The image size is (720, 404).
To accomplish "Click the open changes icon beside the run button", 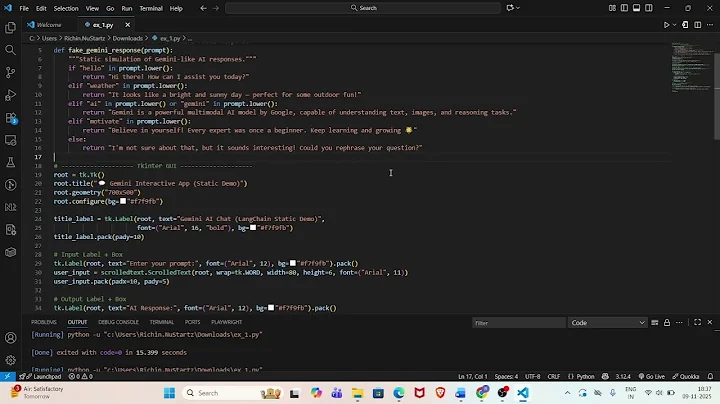I will [x=685, y=25].
